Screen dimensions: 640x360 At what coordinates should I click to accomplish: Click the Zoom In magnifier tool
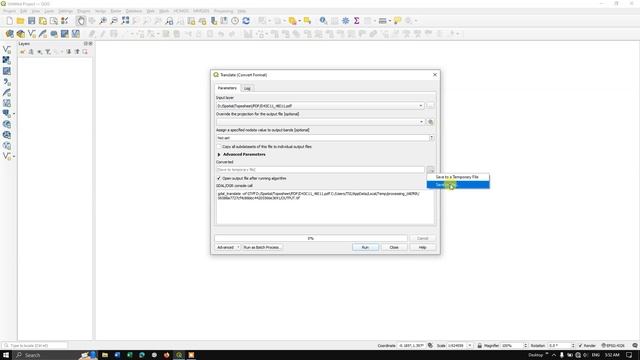tap(103, 21)
